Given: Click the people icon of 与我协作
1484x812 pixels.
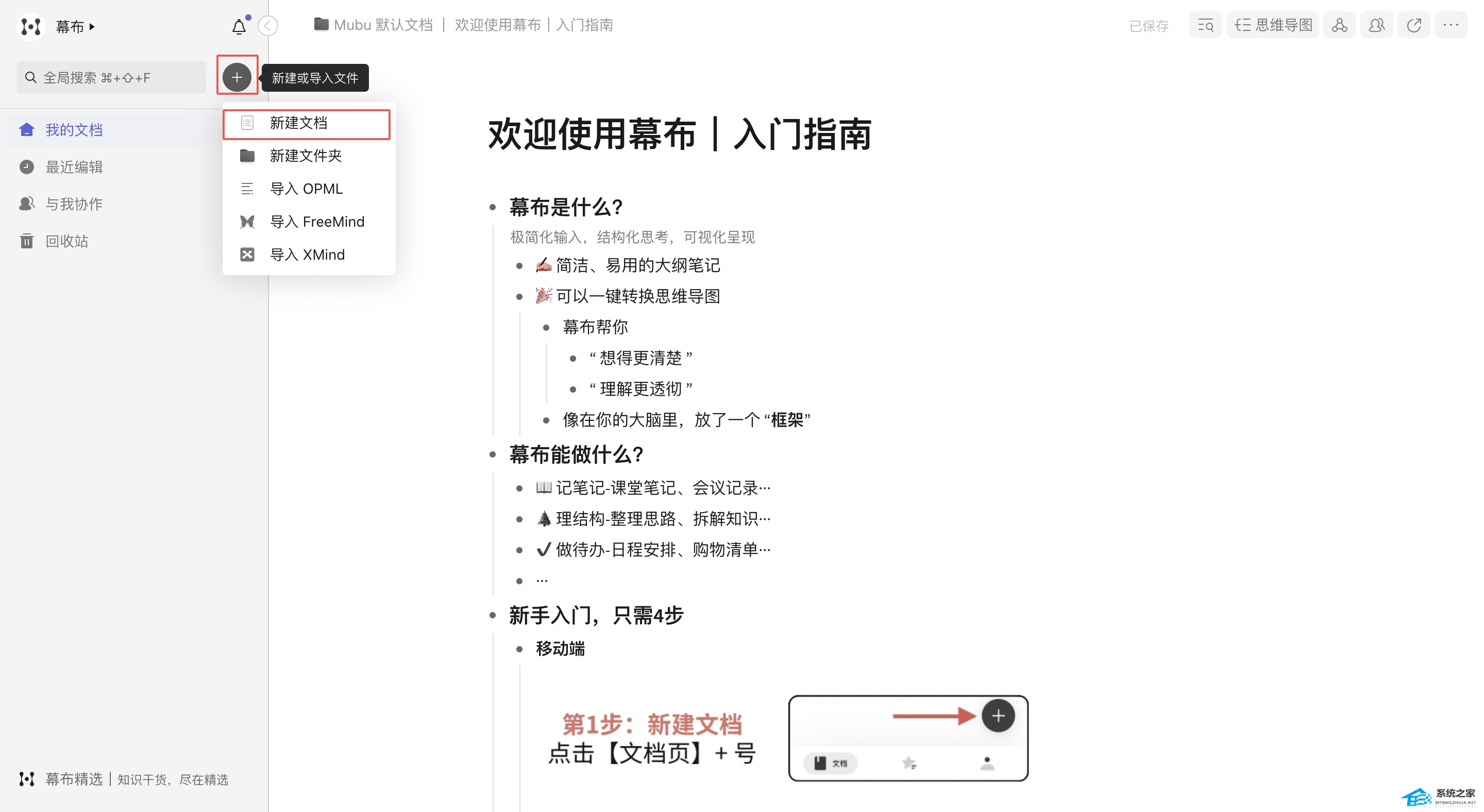Looking at the screenshot, I should (x=26, y=204).
